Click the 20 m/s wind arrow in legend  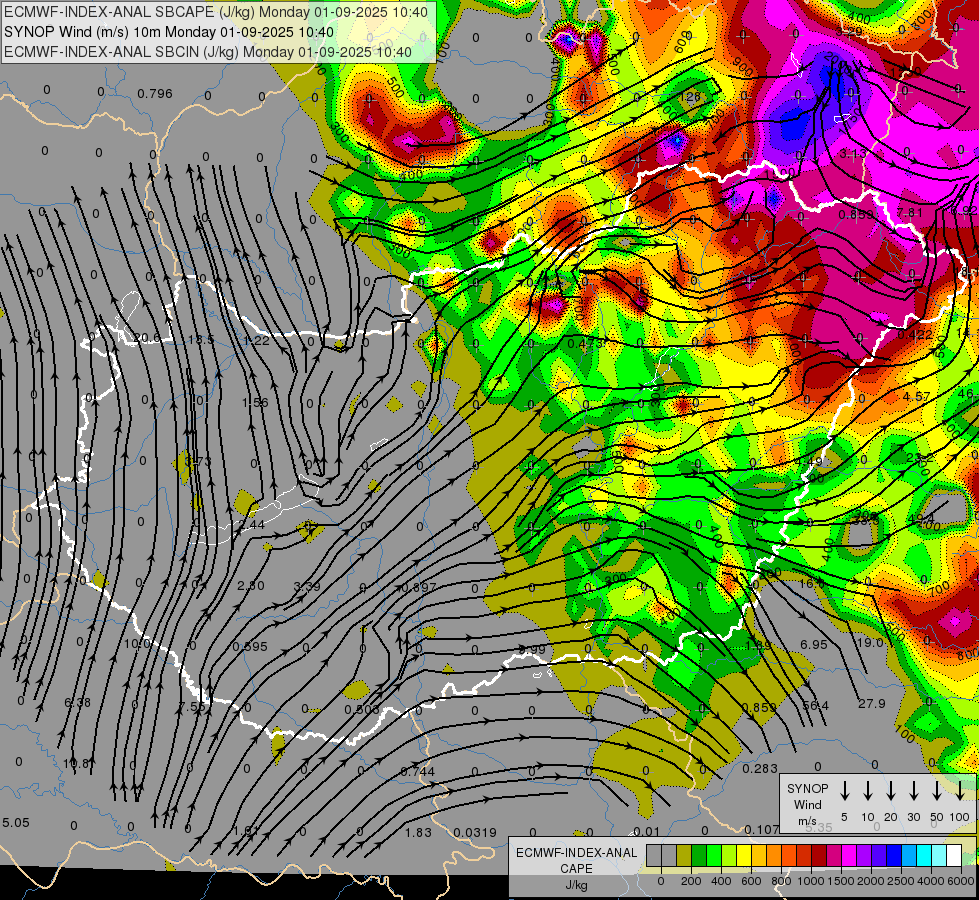891,791
